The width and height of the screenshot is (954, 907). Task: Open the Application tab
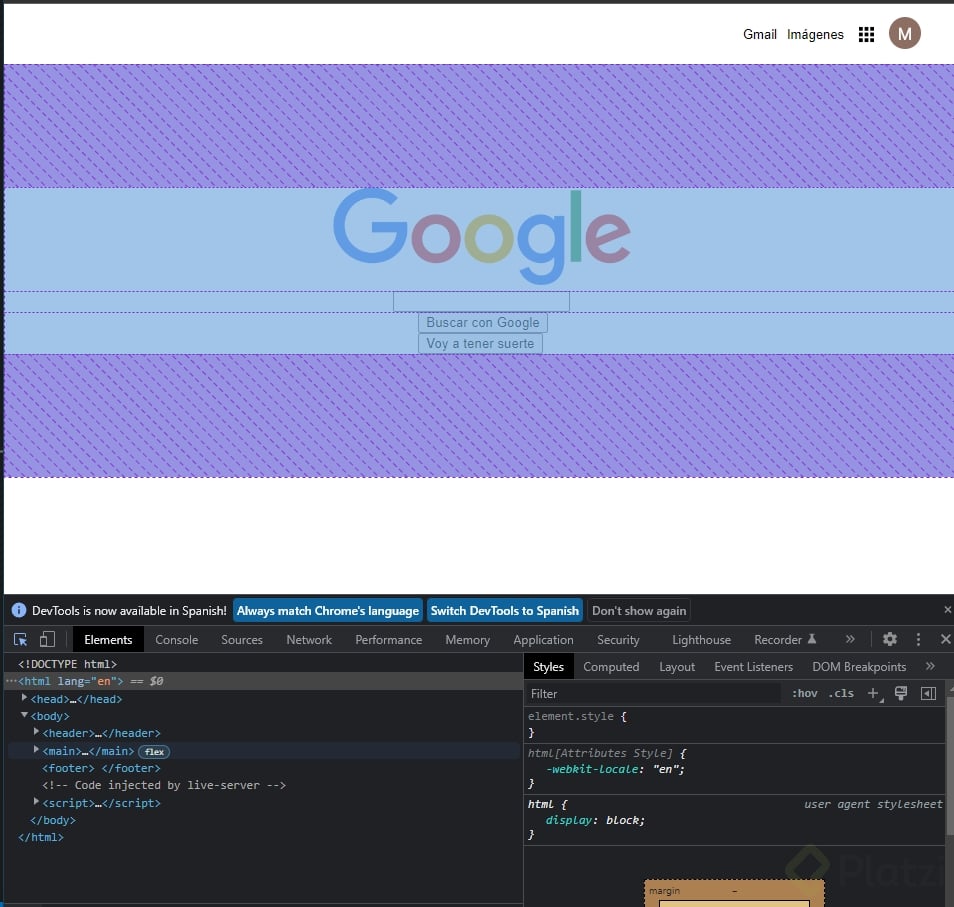[543, 640]
